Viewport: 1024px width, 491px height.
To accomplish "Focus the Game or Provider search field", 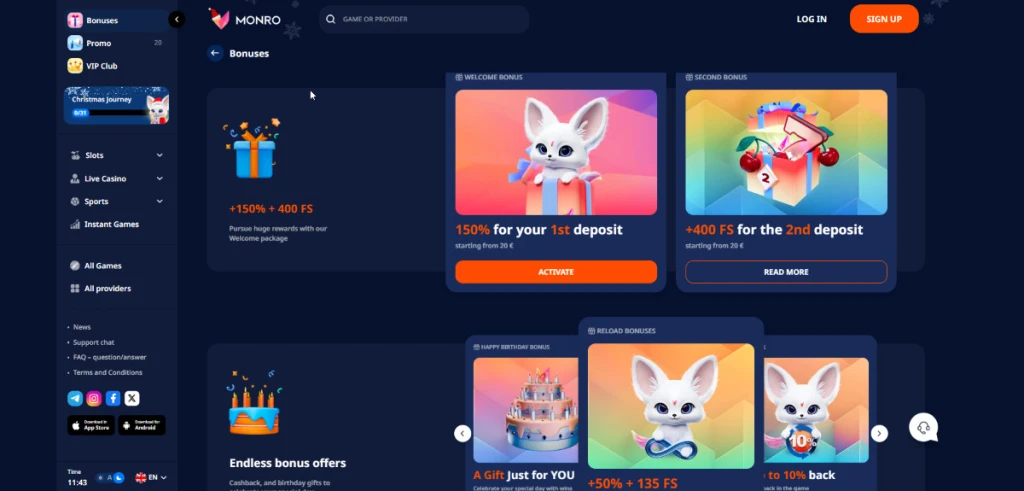I will pyautogui.click(x=424, y=20).
